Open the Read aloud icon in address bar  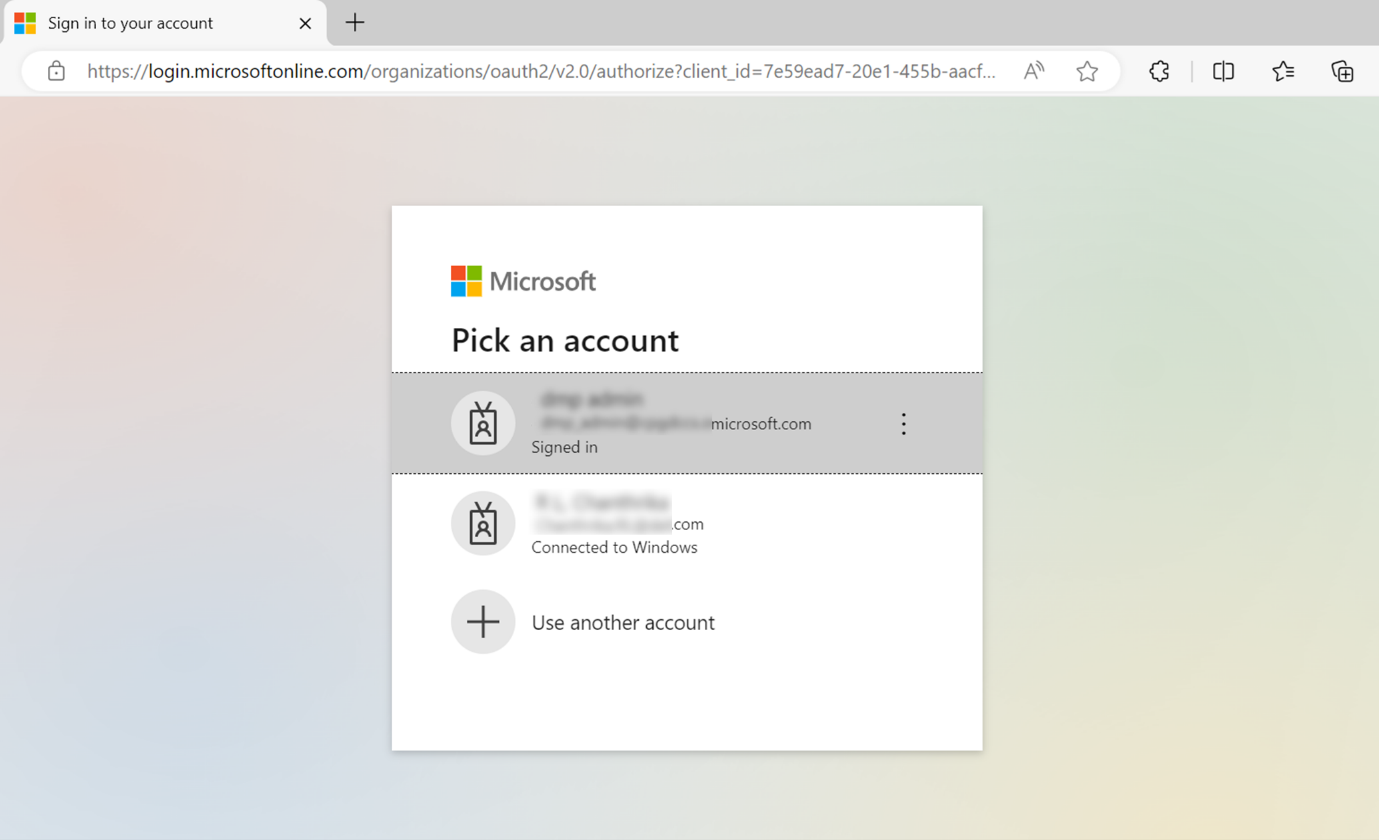(x=1034, y=71)
